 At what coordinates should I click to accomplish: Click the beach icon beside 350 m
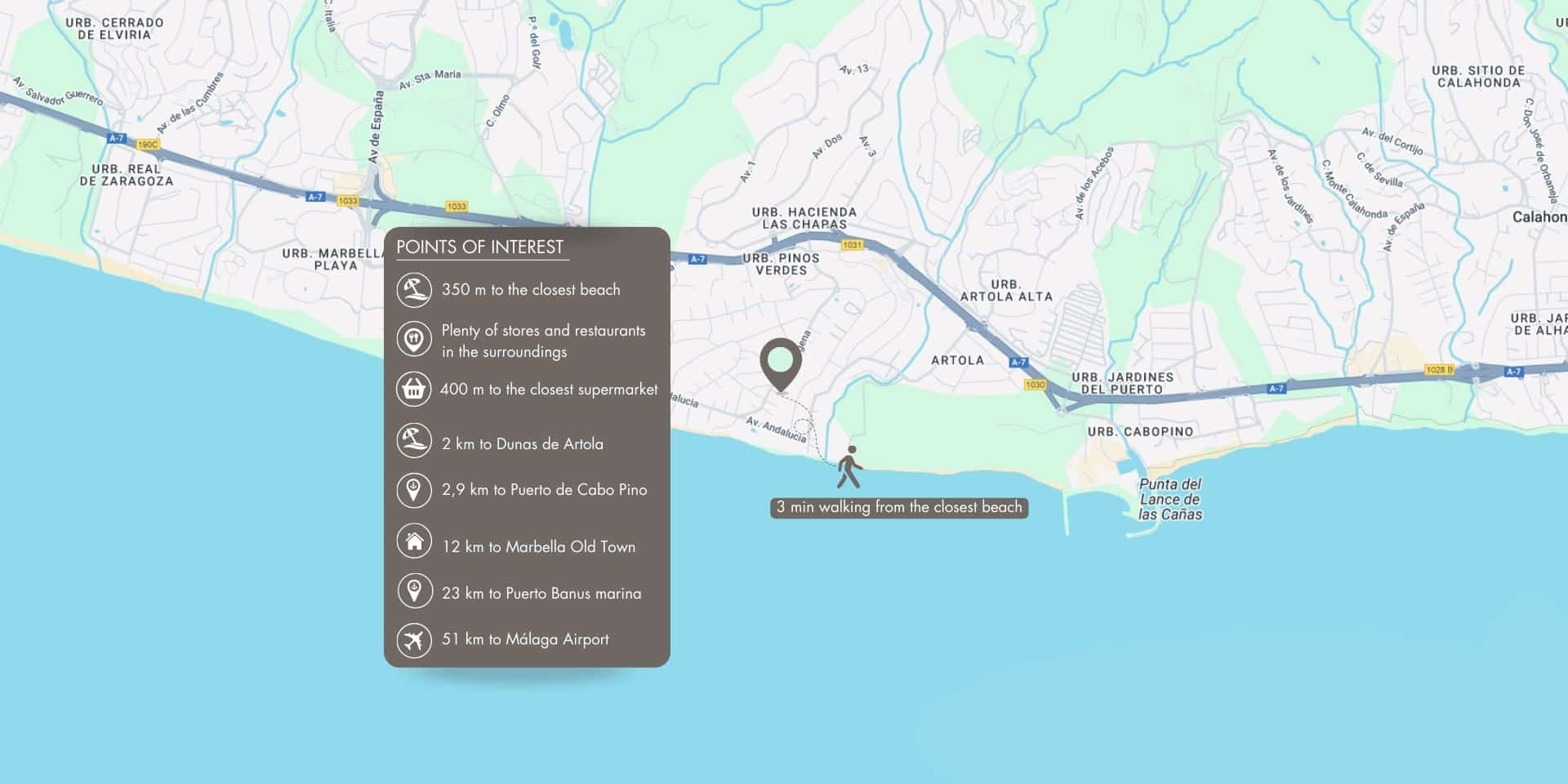coord(414,290)
